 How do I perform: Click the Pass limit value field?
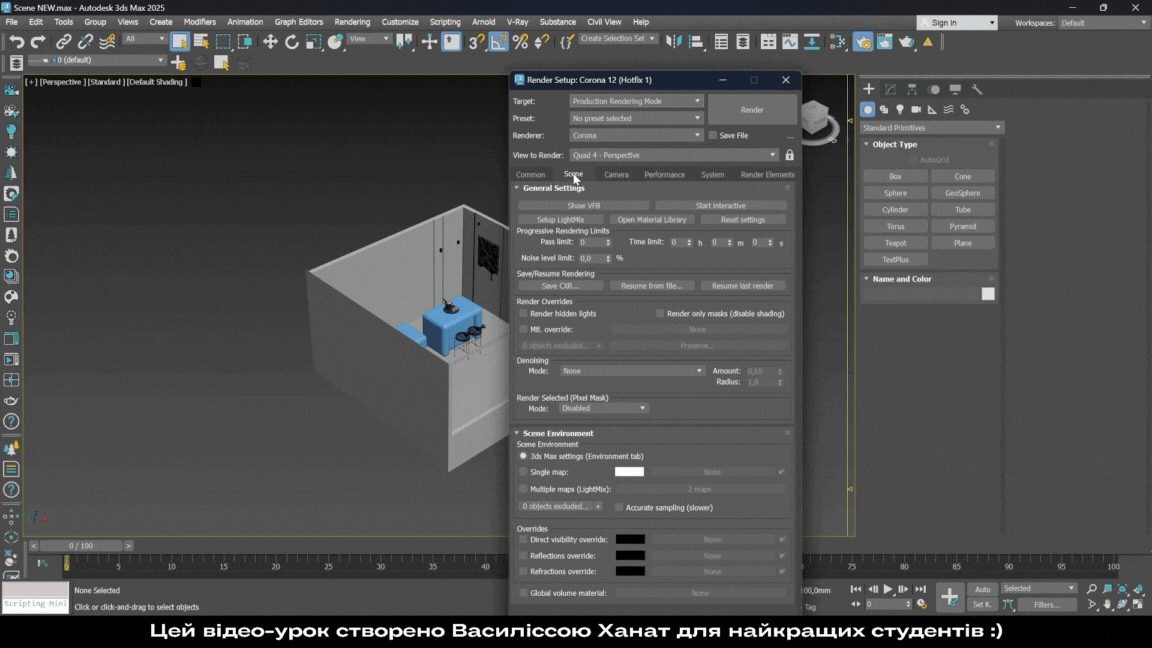[591, 242]
